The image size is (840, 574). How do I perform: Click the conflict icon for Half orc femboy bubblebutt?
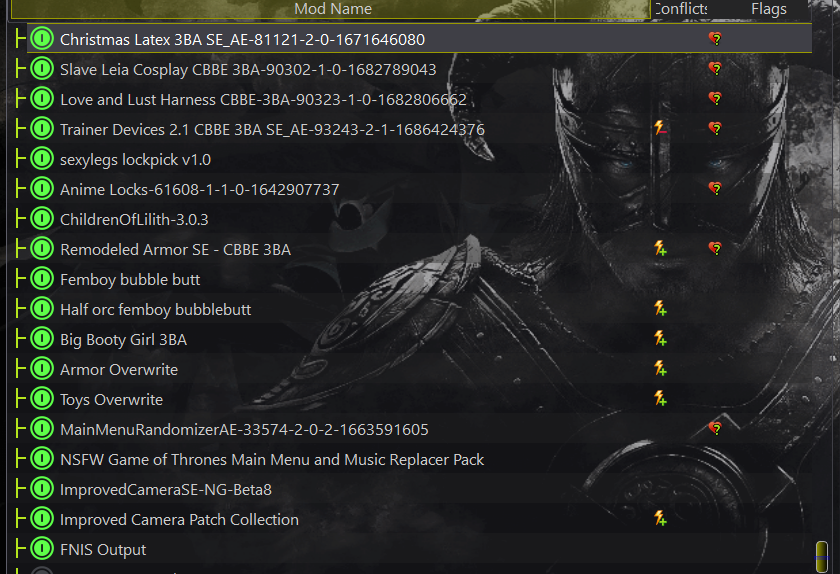pyautogui.click(x=660, y=308)
